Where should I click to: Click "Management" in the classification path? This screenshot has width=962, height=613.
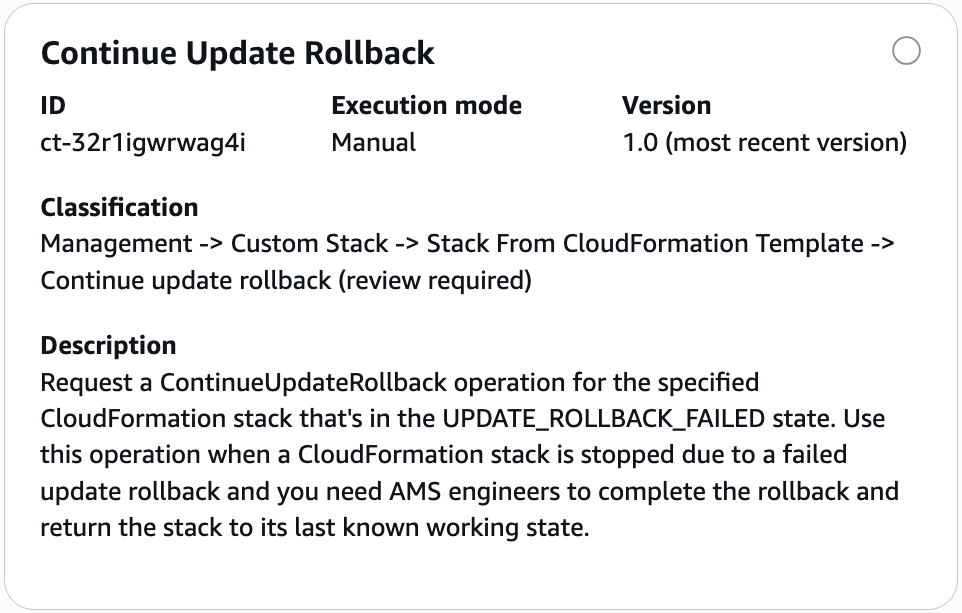point(116,243)
